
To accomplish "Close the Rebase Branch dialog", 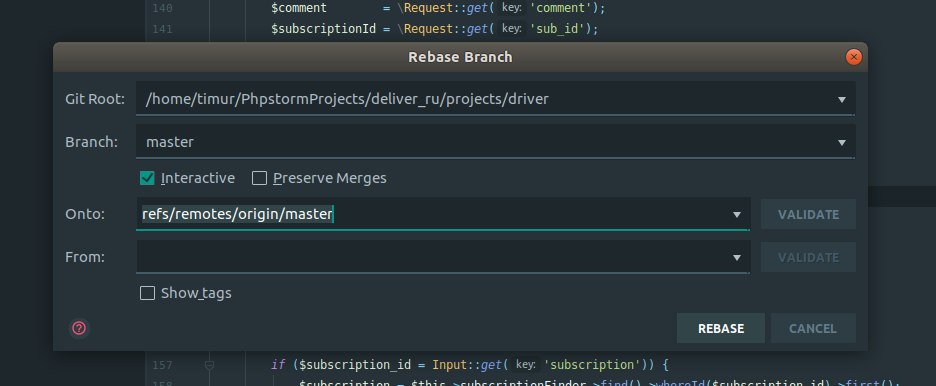I will pyautogui.click(x=854, y=57).
